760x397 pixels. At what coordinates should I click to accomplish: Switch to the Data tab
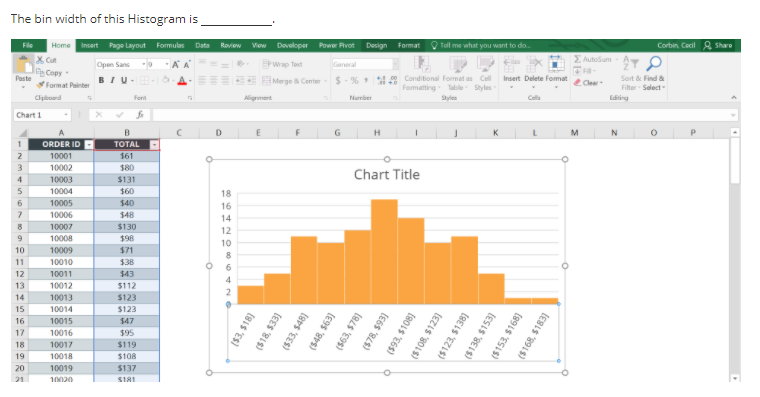[x=203, y=45]
